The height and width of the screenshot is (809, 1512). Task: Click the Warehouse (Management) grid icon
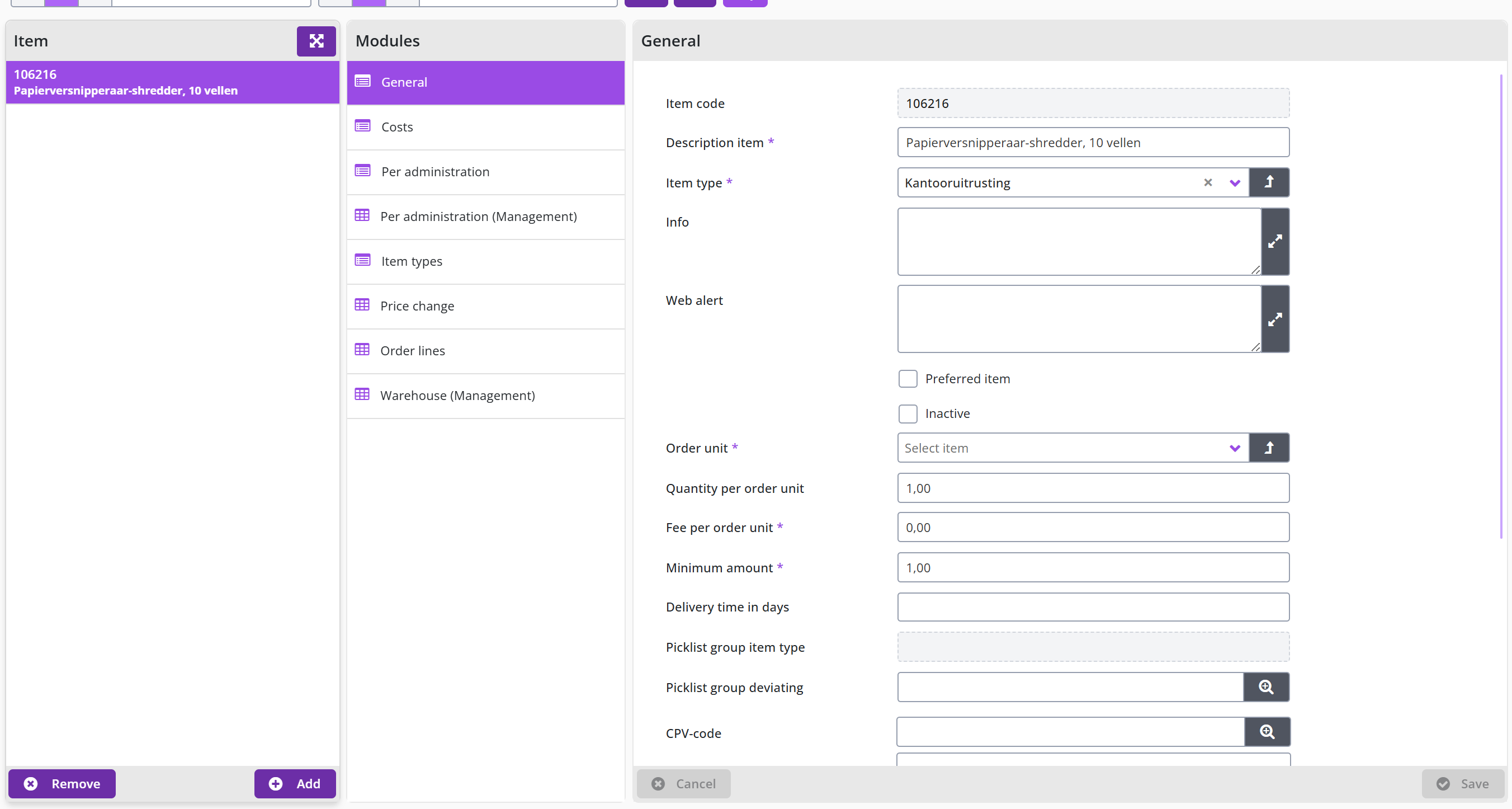click(x=362, y=394)
